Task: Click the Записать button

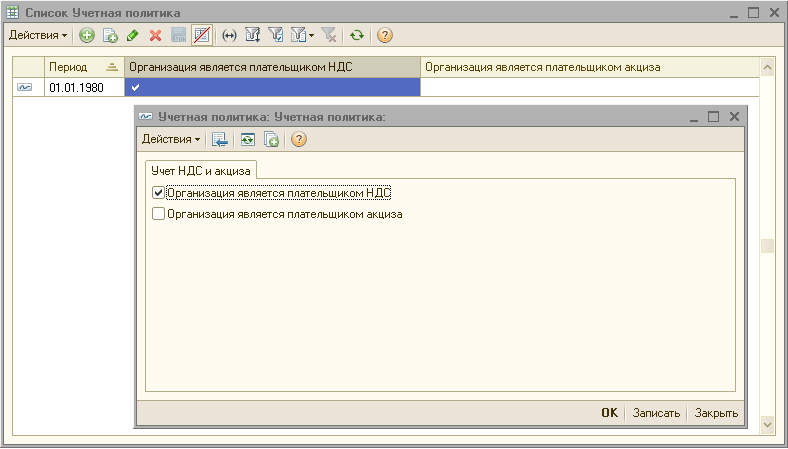Action: pos(656,413)
